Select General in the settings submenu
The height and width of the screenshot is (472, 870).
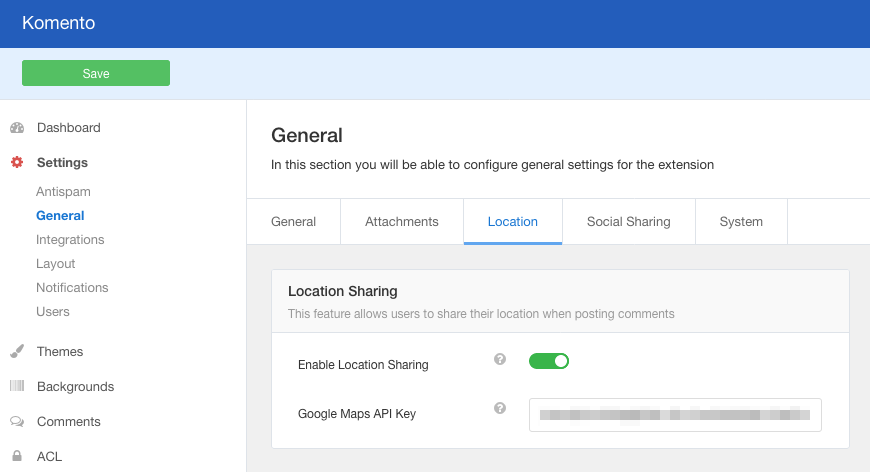tap(60, 215)
